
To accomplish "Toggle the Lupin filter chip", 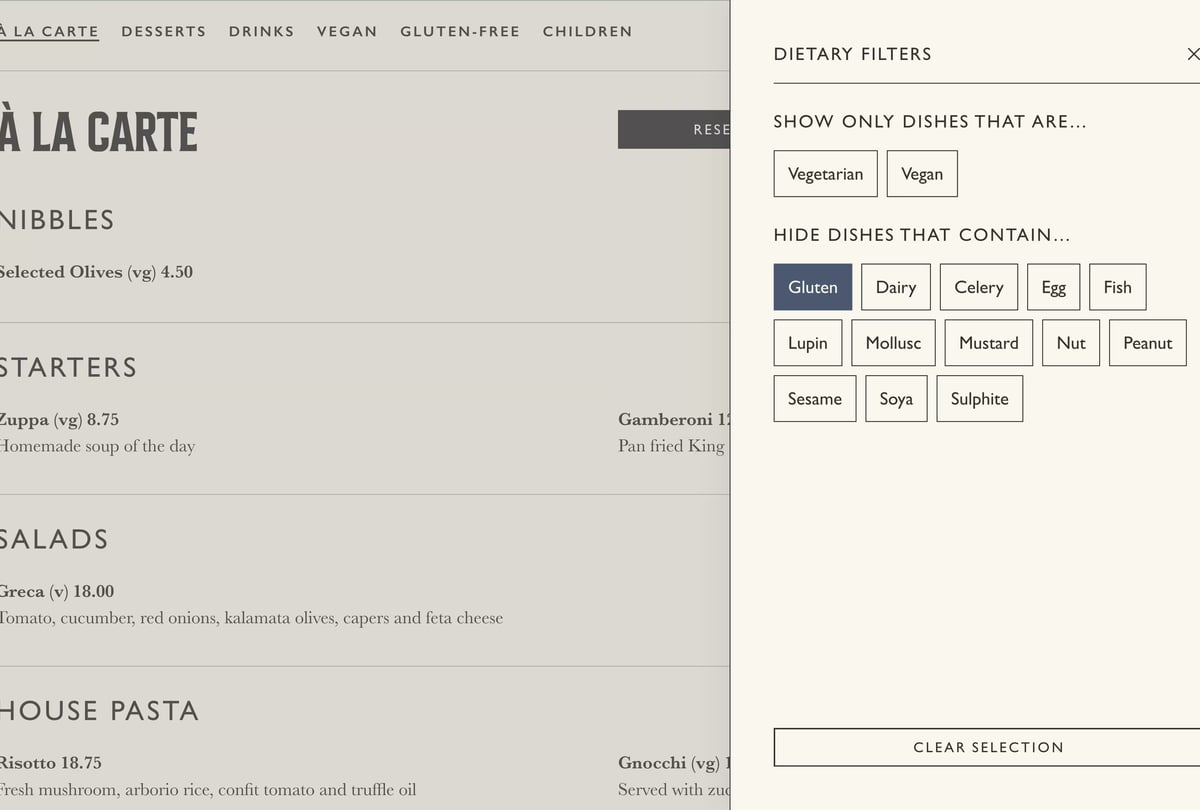I will coord(807,343).
